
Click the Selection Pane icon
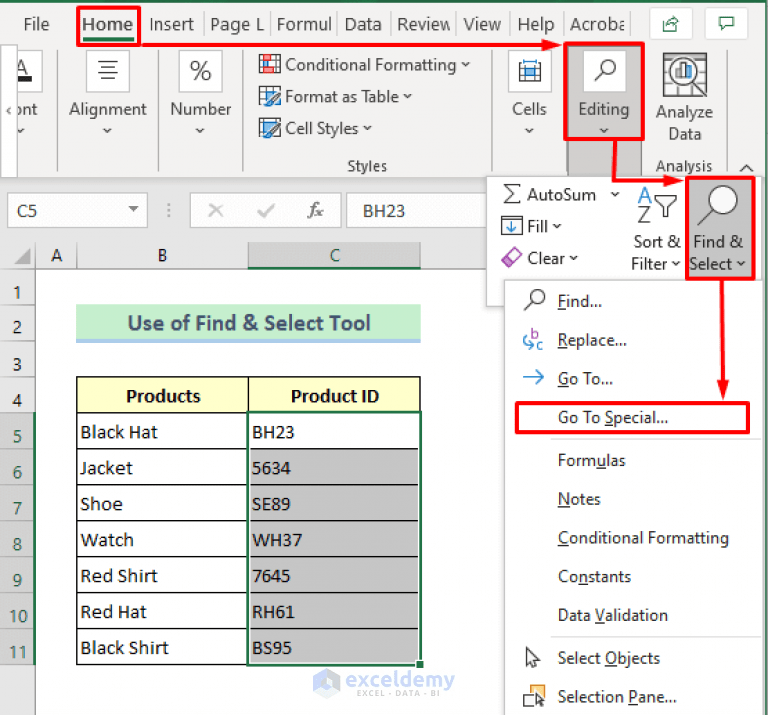533,696
